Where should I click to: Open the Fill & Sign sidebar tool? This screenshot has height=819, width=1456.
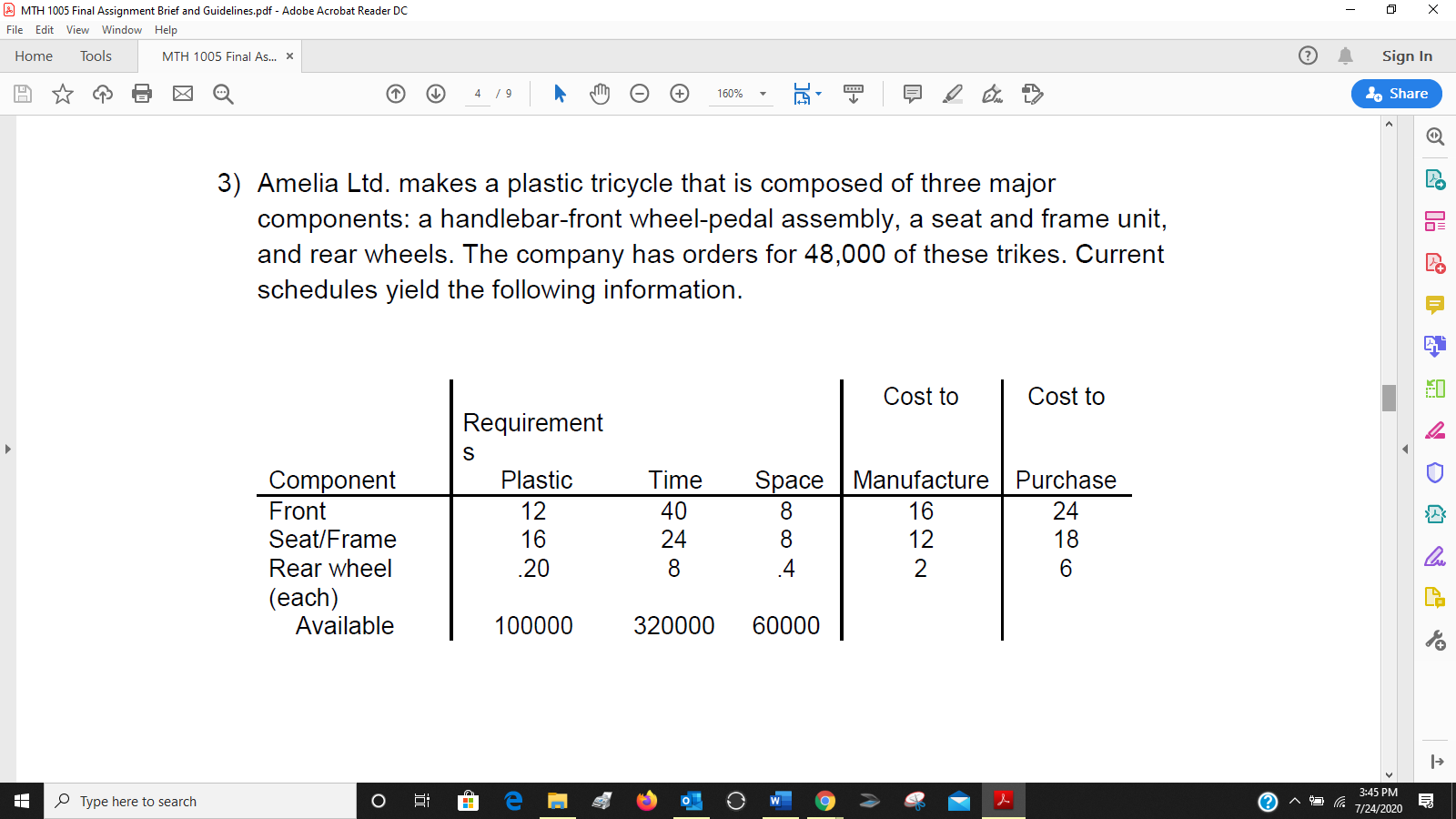1435,556
